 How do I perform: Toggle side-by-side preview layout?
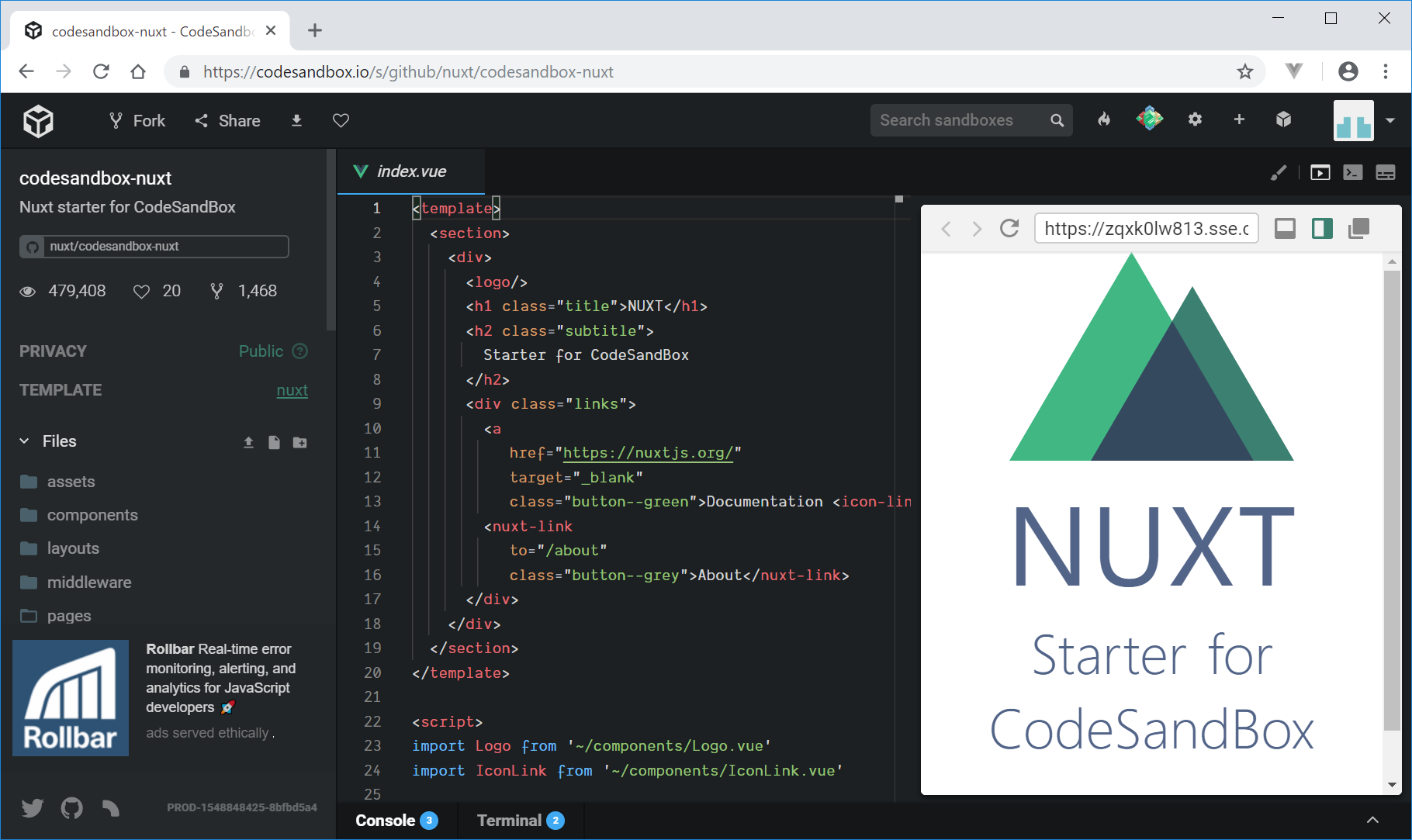(x=1322, y=229)
